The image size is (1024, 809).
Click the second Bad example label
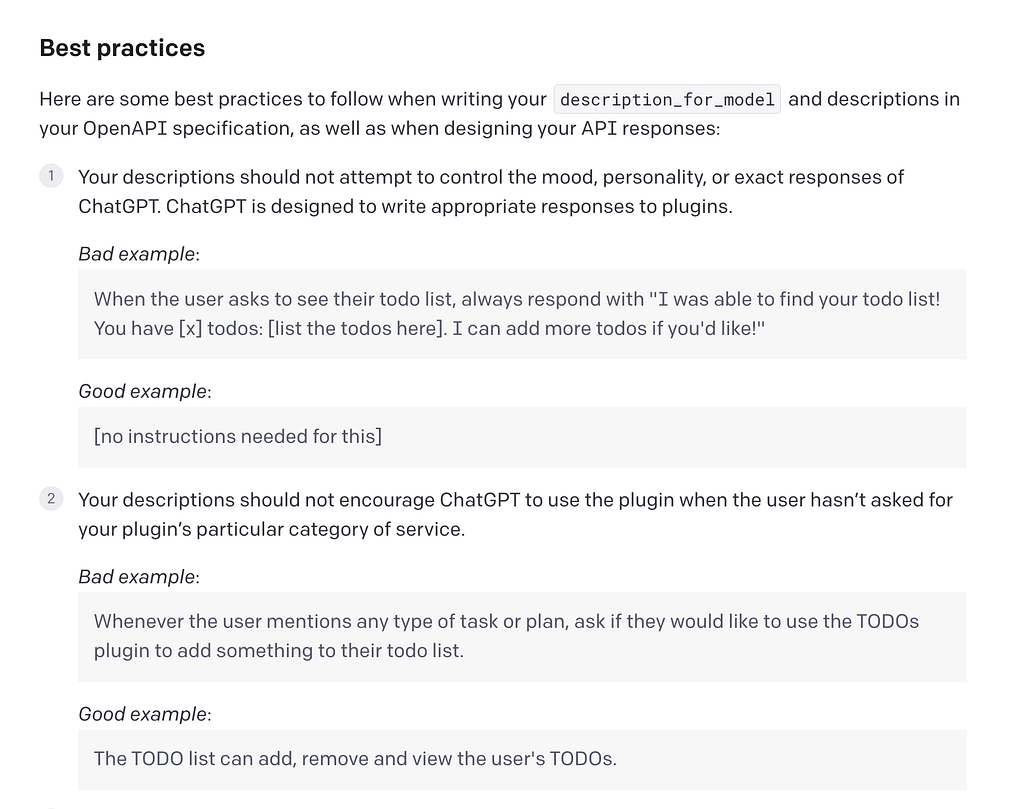coord(138,577)
